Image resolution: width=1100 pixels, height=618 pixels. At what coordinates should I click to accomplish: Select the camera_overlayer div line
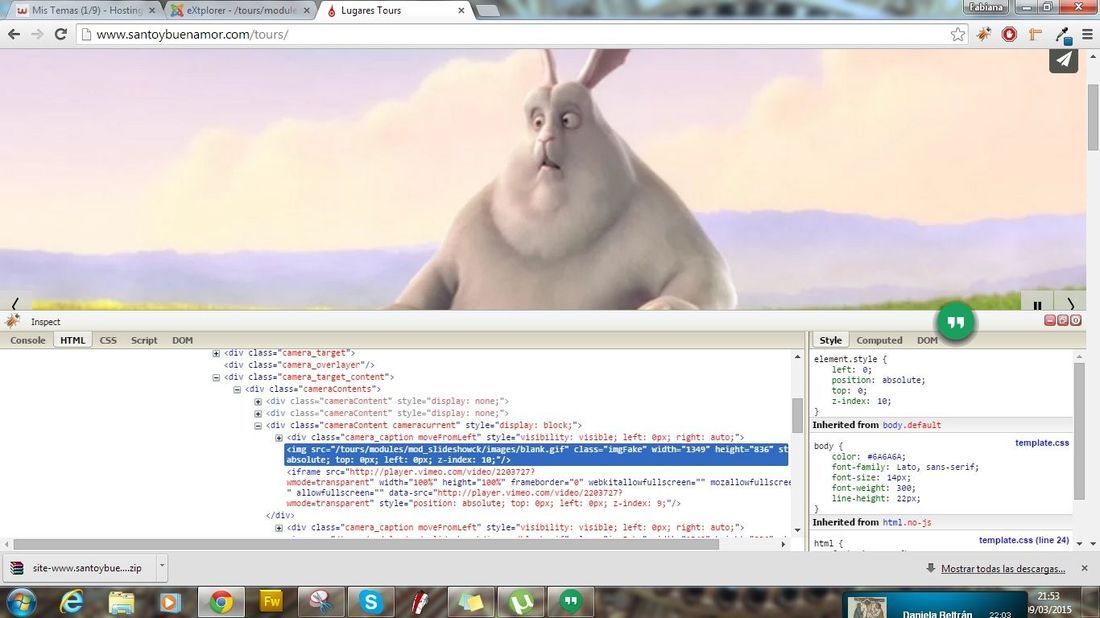(299, 365)
